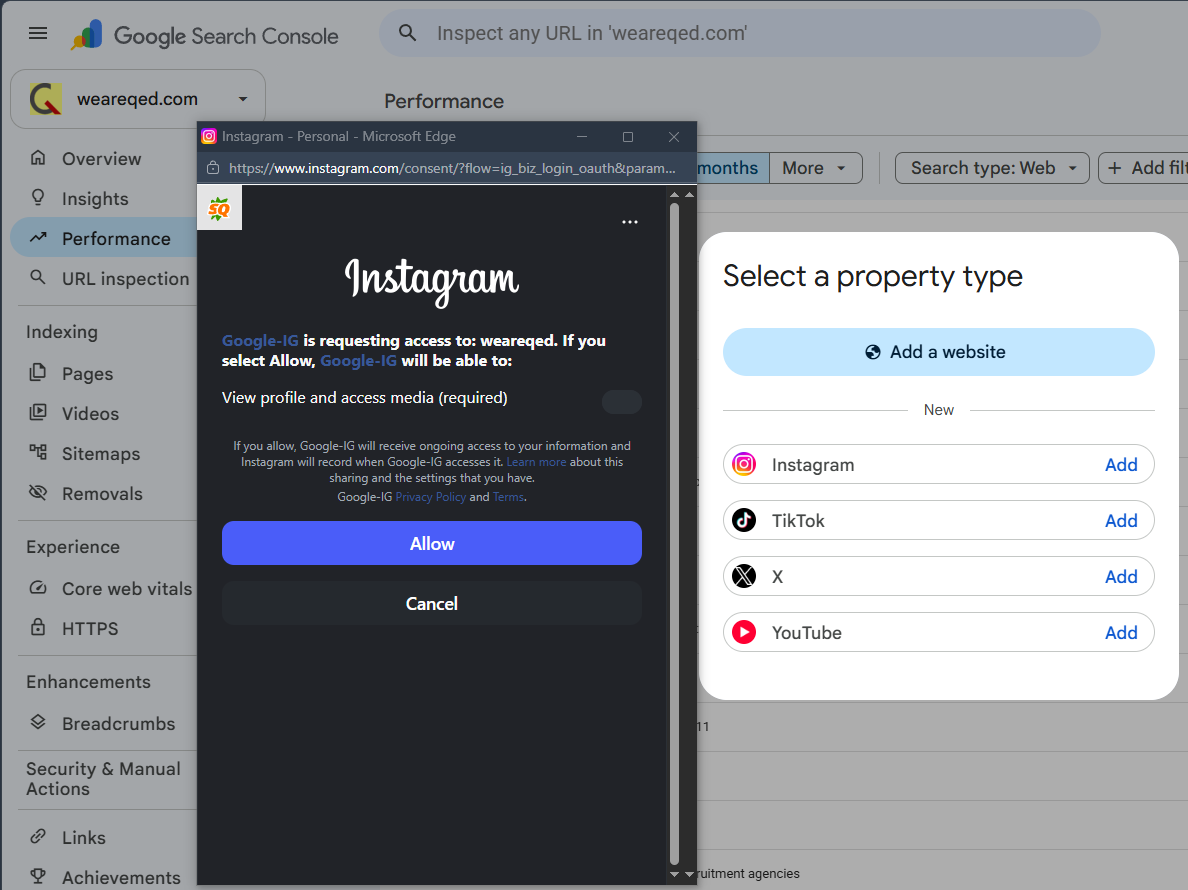1188x890 pixels.
Task: Click the Instagram logo in property list
Action: coord(744,464)
